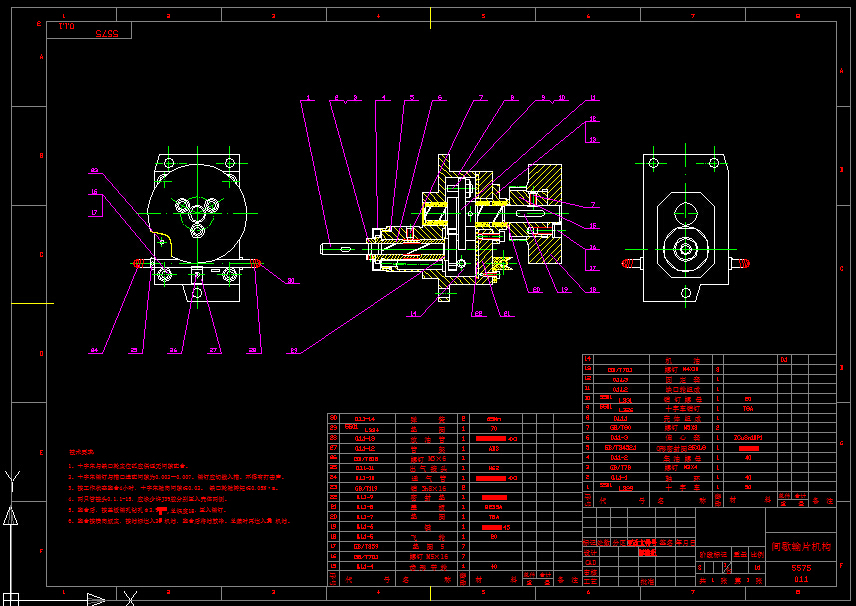Select the GB/T80 code cell
The width and height of the screenshot is (856, 606).
[621, 428]
